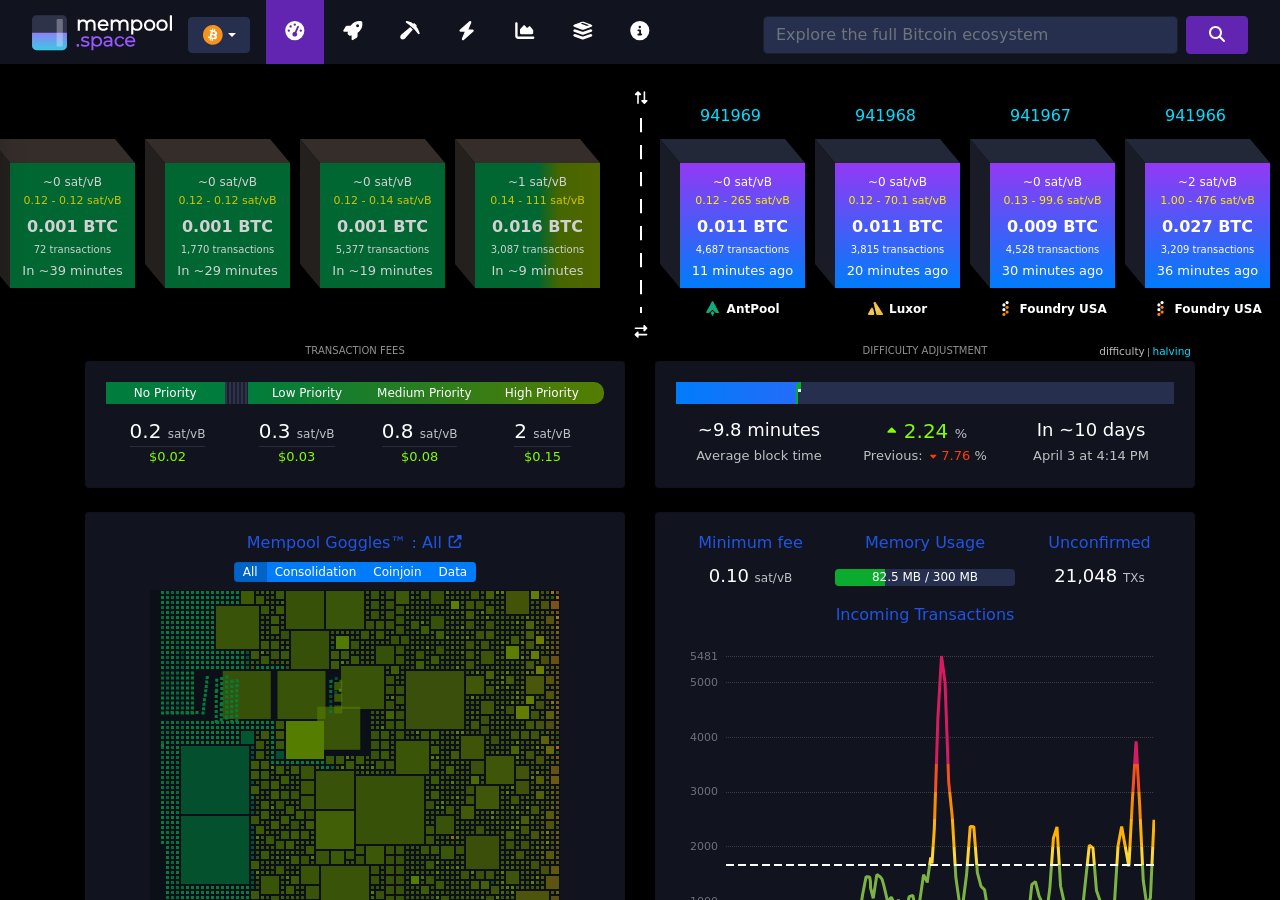Image resolution: width=1280 pixels, height=900 pixels.
Task: Open the Graphs chart icon in navbar
Action: (x=524, y=31)
